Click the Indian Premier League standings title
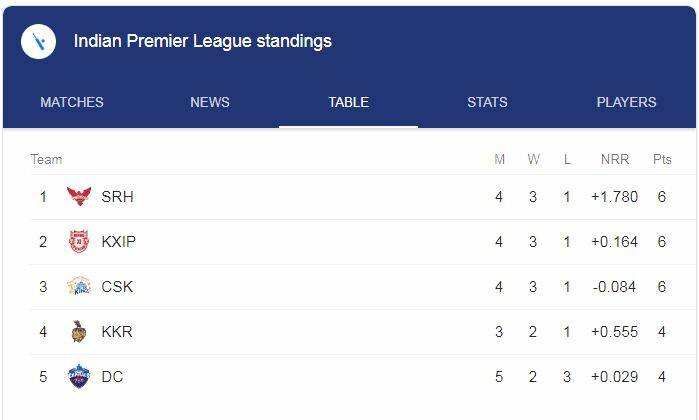699x420 pixels. pos(203,42)
